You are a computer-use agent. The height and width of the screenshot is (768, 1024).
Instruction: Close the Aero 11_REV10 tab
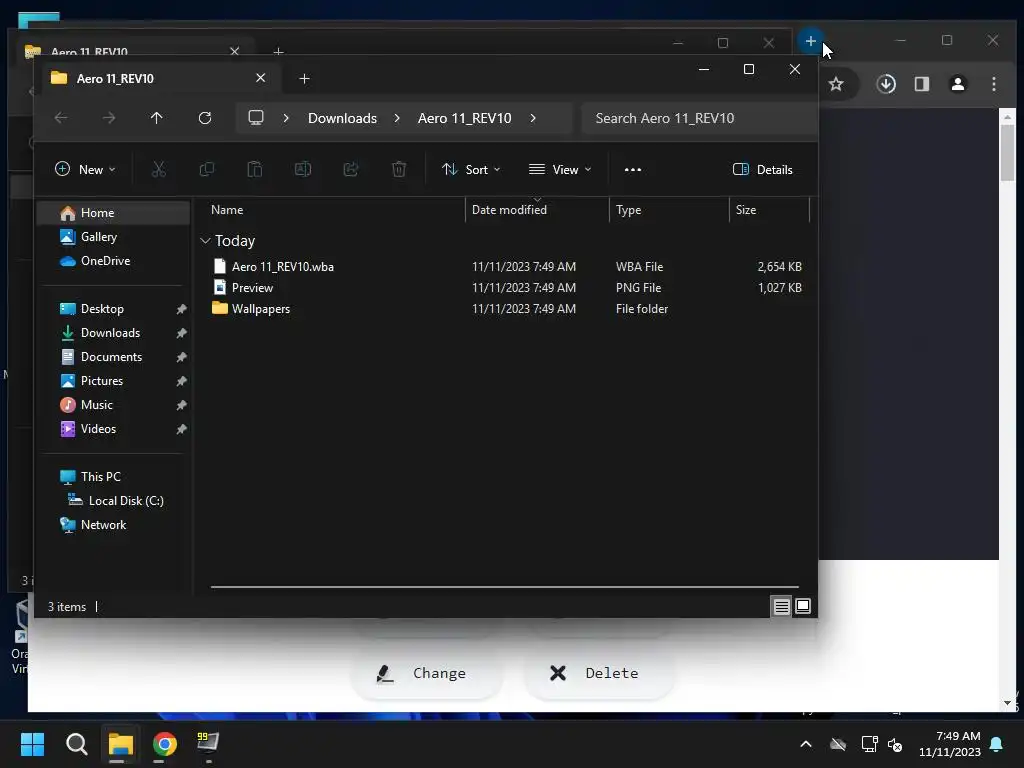pos(261,78)
